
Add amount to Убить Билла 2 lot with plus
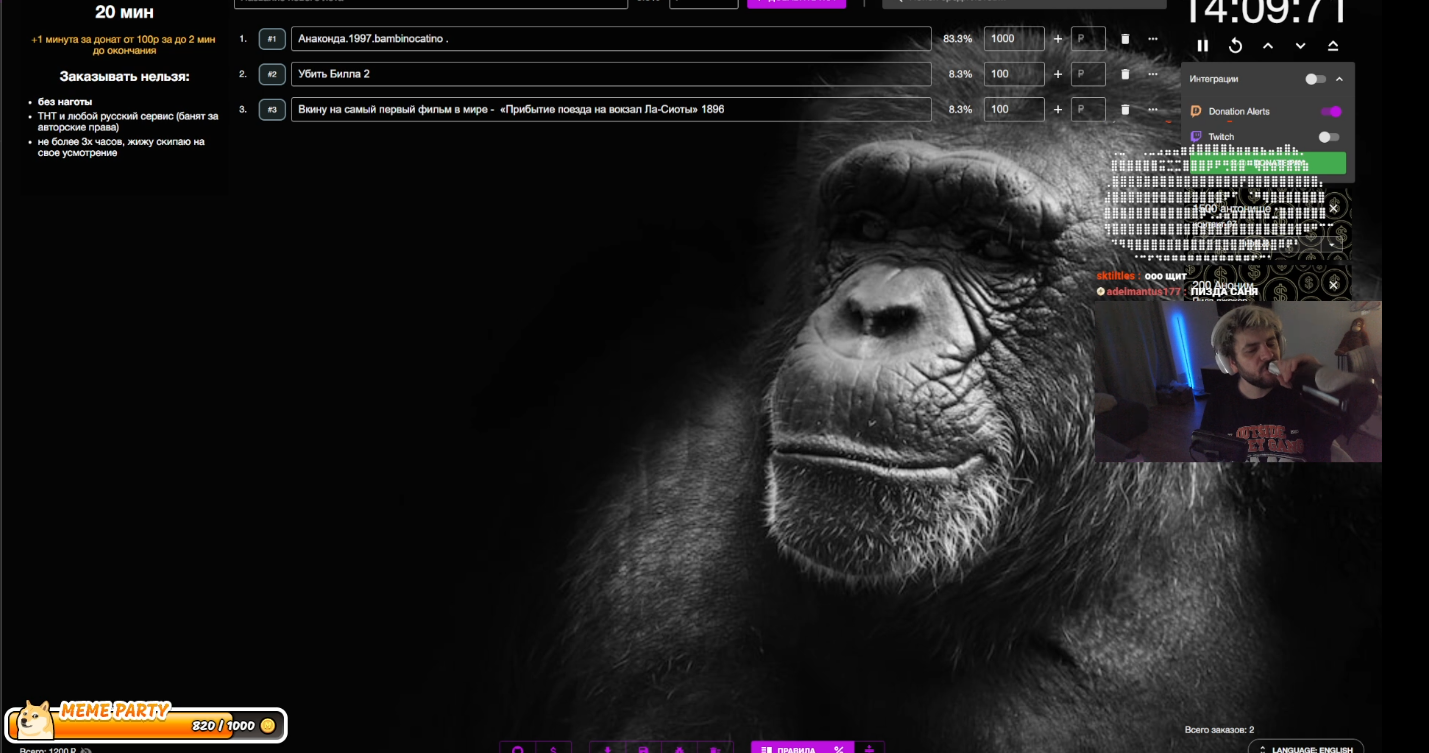(1058, 74)
